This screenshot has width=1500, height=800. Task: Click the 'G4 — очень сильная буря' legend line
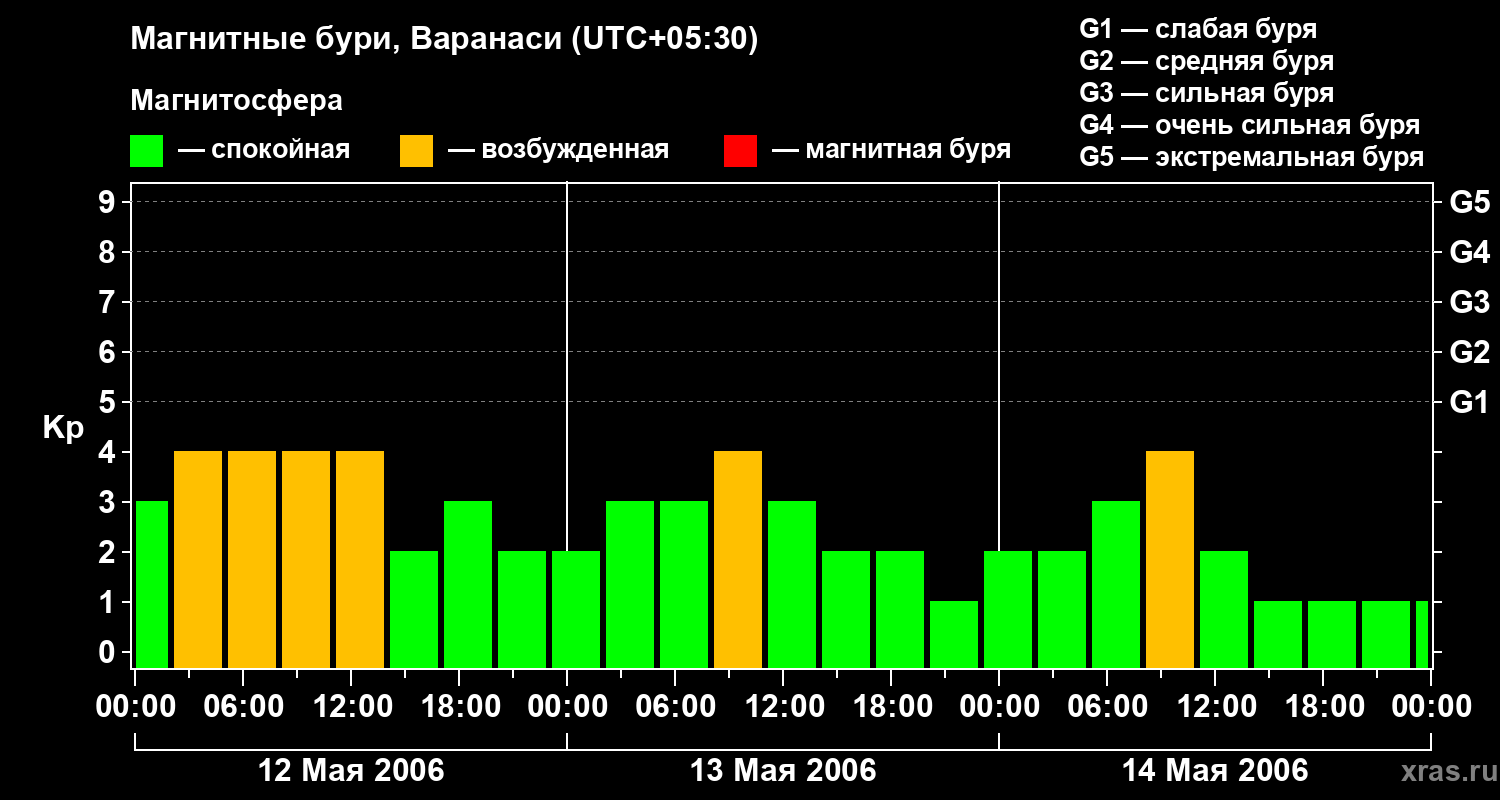pyautogui.click(x=1249, y=125)
